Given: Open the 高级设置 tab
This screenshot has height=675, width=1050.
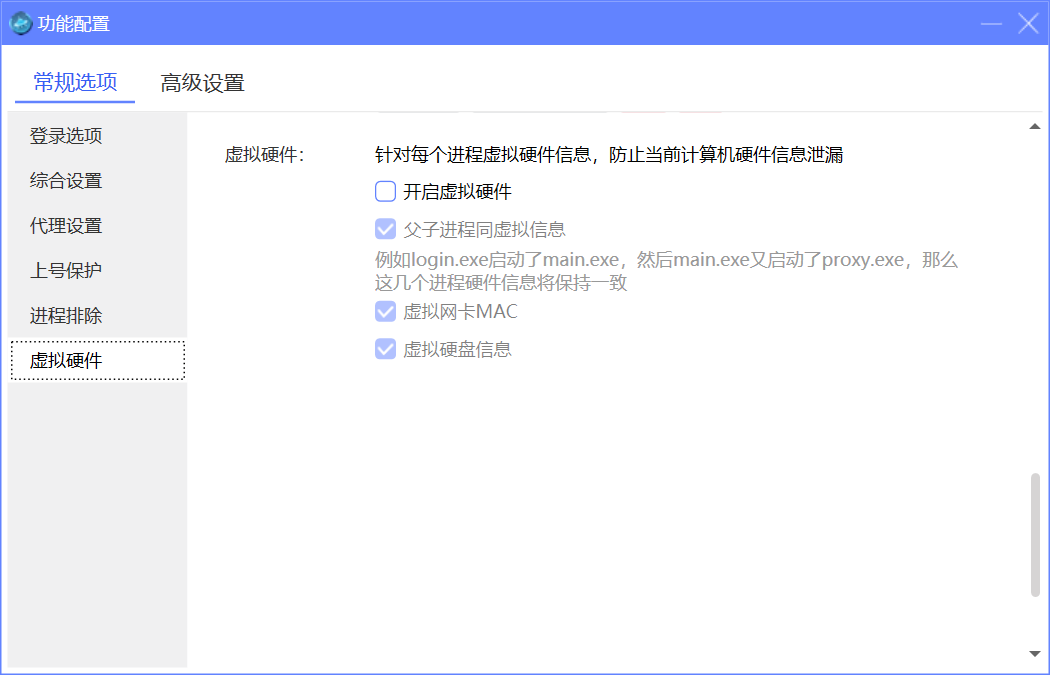Looking at the screenshot, I should (202, 83).
